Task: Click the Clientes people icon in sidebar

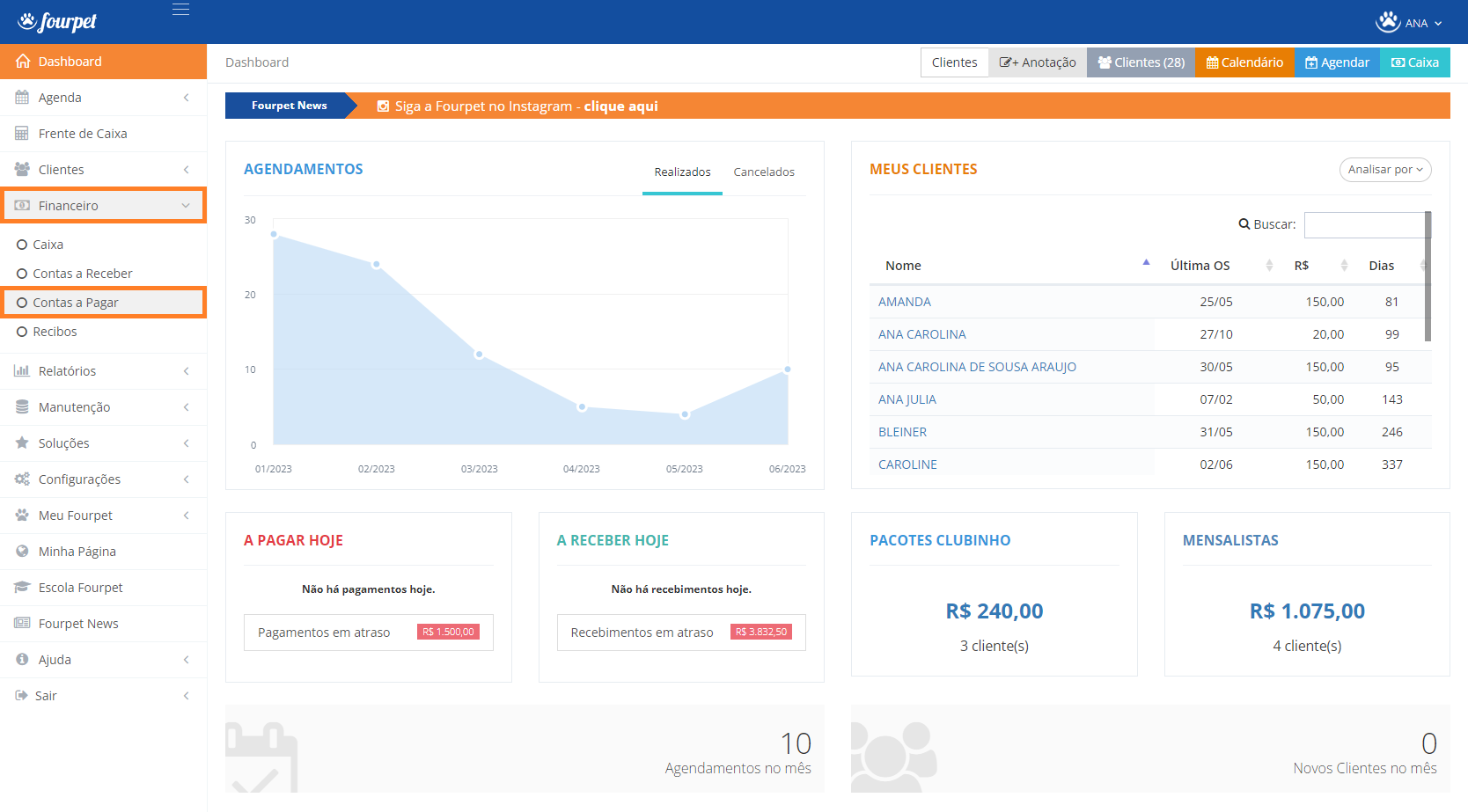Action: (x=22, y=170)
